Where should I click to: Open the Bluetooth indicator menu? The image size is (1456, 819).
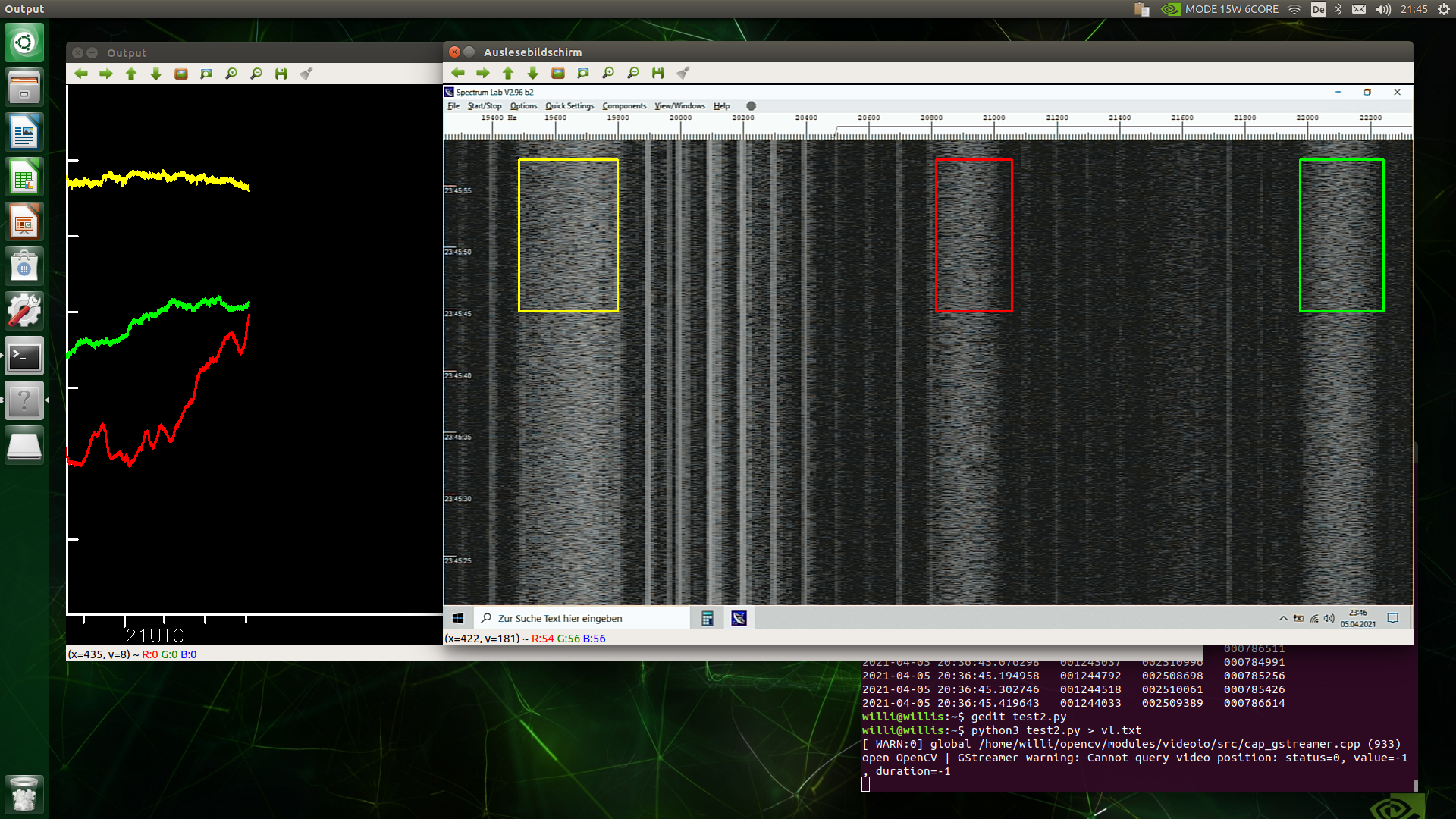[x=1338, y=9]
